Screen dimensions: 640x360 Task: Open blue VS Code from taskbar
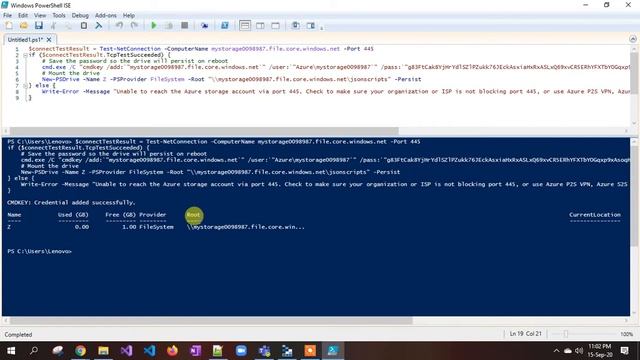[149, 351]
